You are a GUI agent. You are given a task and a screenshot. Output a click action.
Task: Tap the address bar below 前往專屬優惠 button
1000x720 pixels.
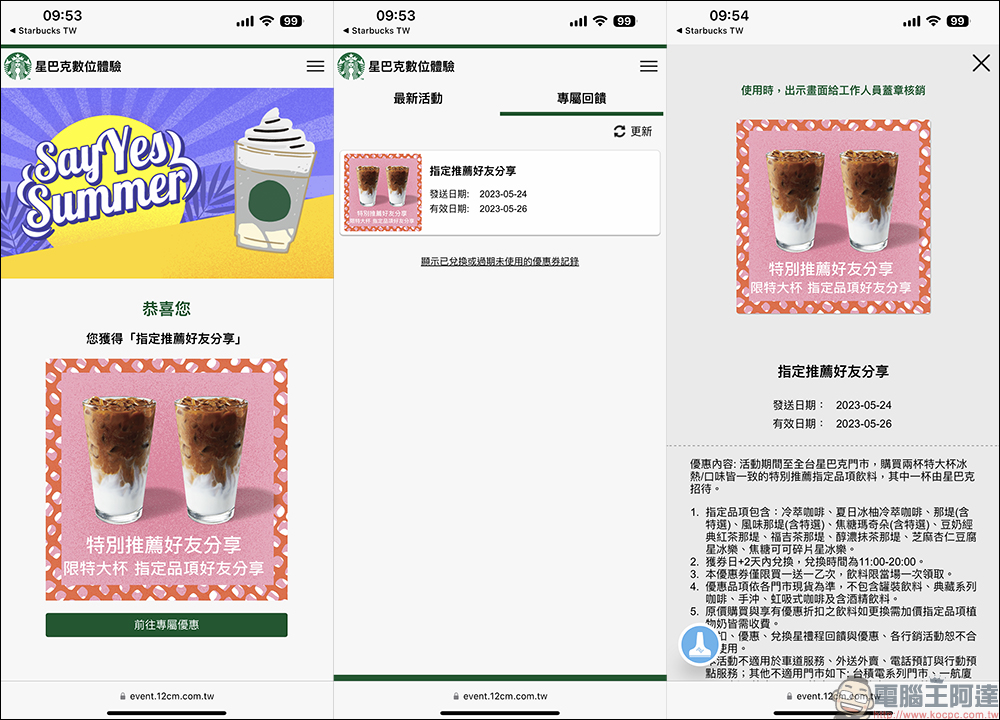[x=166, y=696]
